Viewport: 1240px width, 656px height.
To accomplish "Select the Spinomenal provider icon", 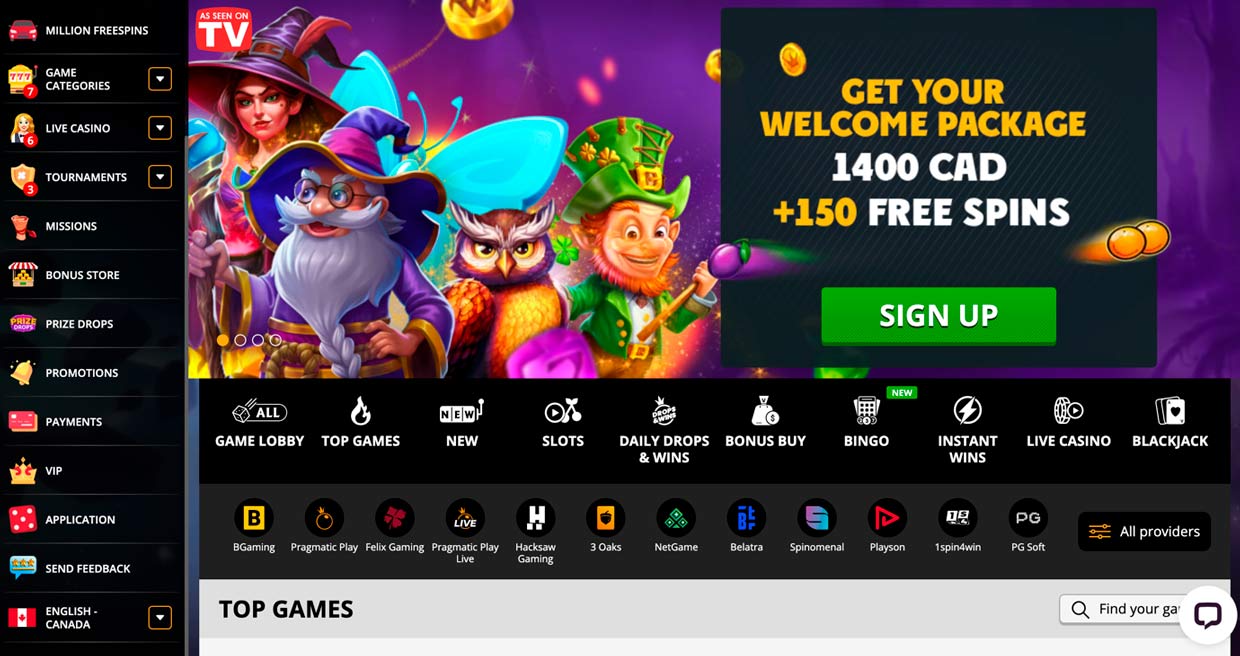I will tap(817, 518).
